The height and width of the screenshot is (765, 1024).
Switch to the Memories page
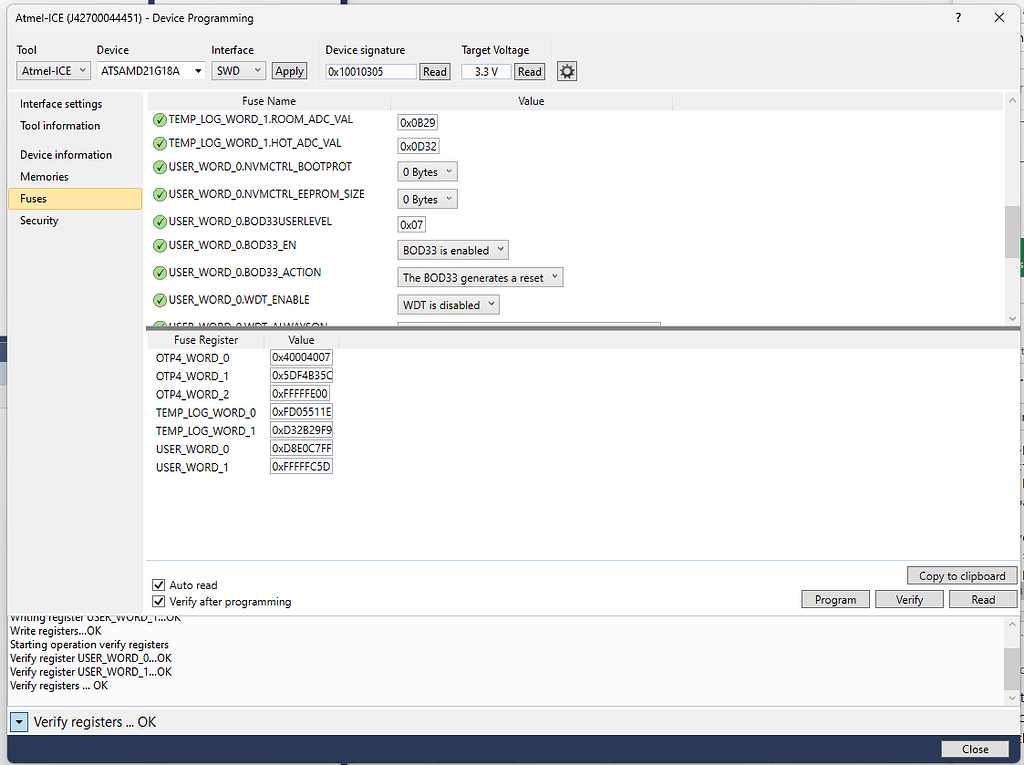click(43, 176)
